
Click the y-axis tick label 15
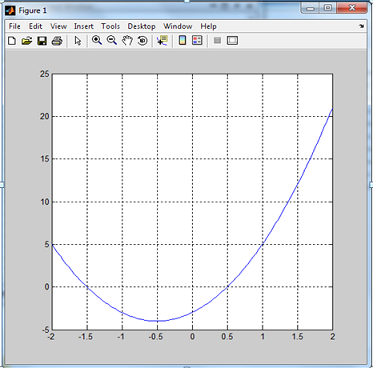[x=44, y=159]
